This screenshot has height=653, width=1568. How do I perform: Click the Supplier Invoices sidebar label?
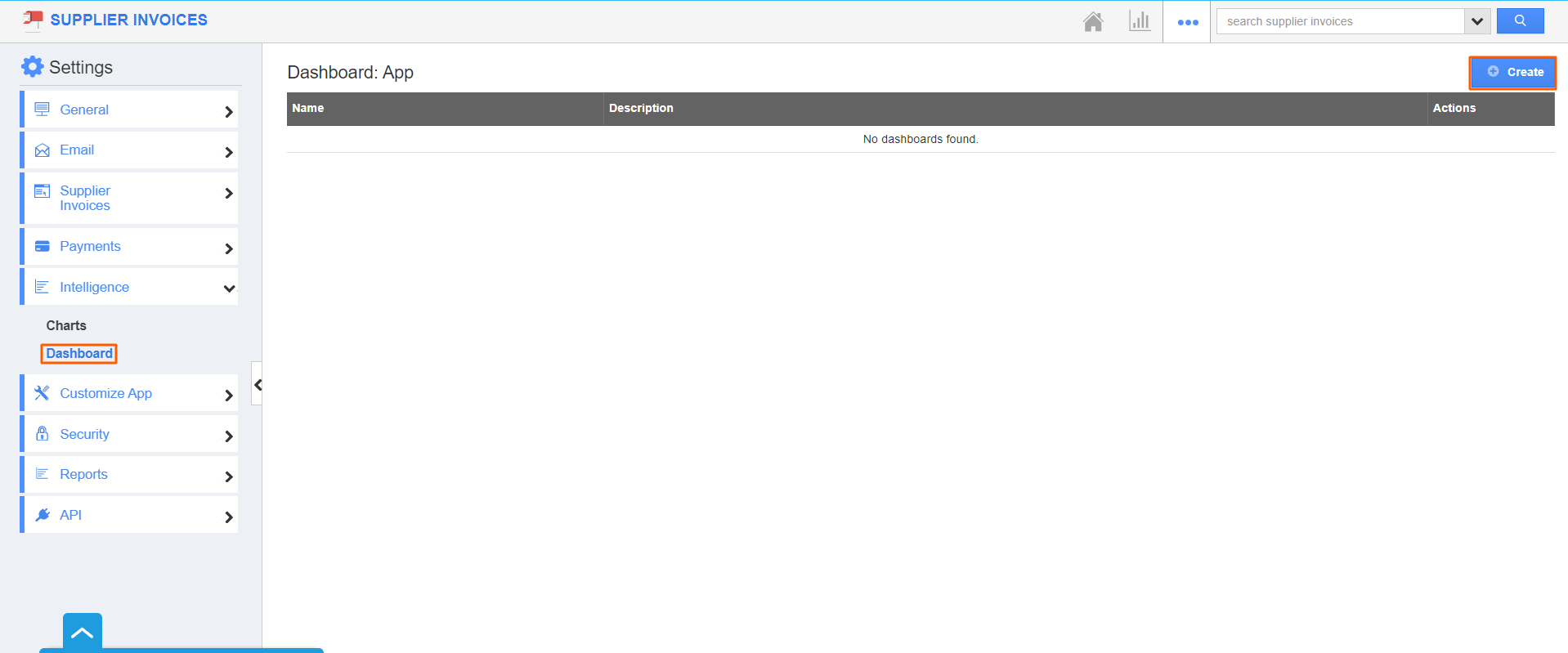point(85,198)
